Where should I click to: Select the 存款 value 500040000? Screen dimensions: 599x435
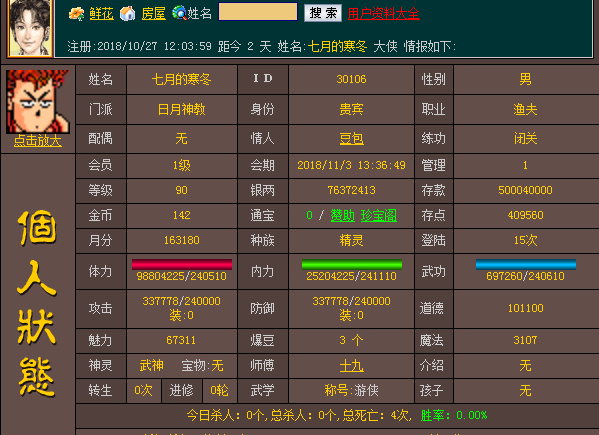[x=526, y=190]
